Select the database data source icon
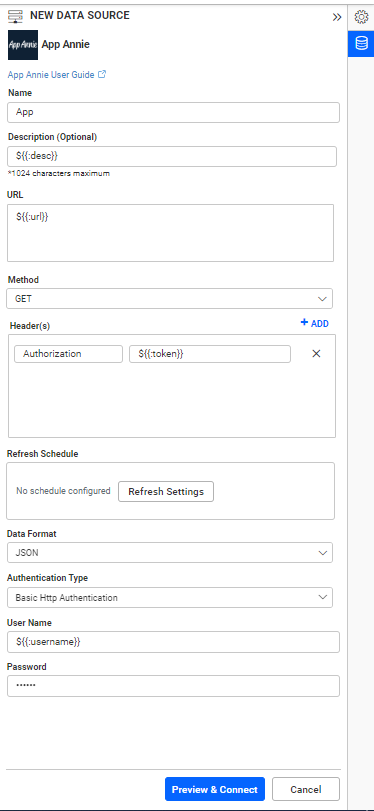Viewport: 374px width, 811px height. [361, 43]
